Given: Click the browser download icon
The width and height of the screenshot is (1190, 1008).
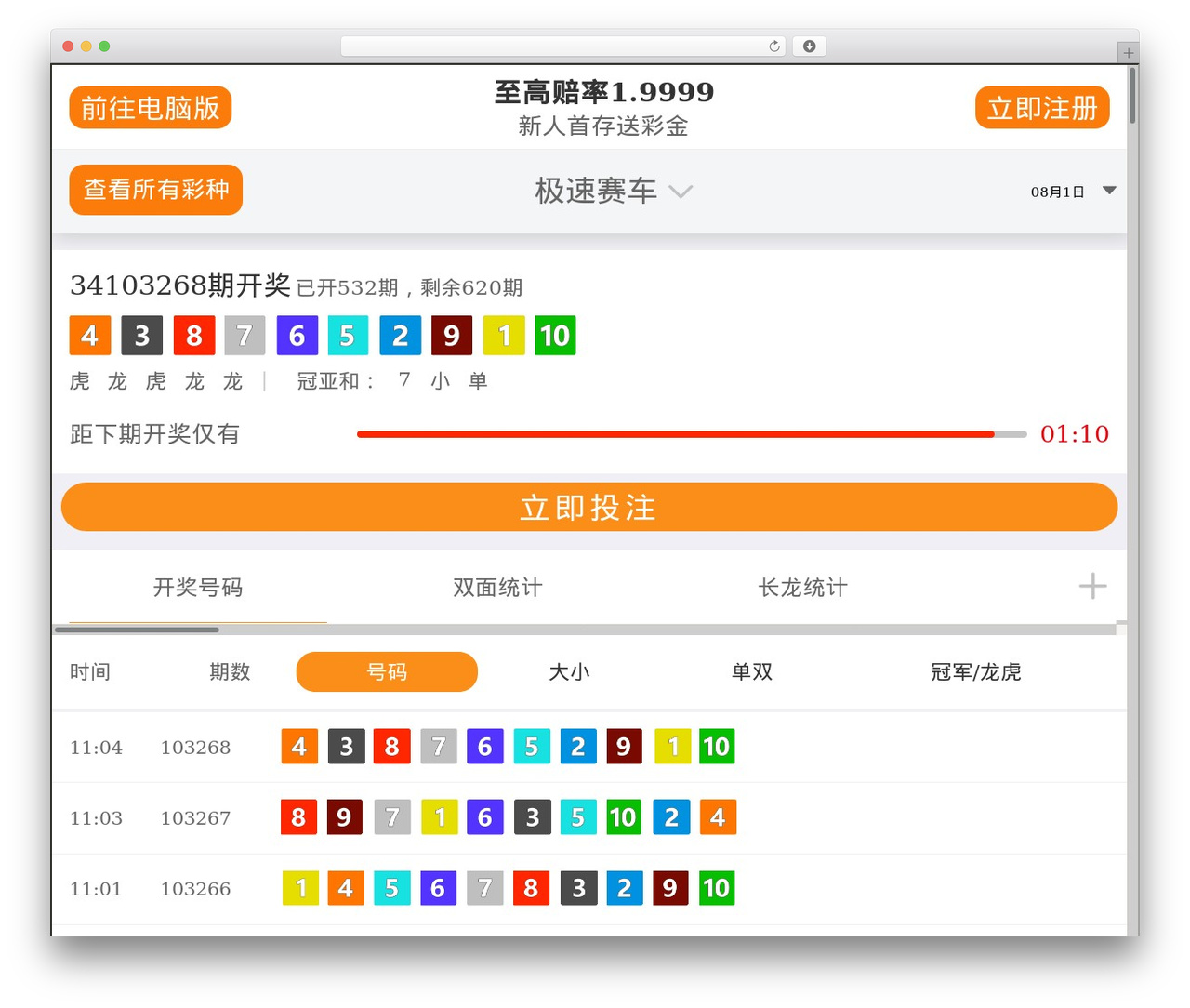Looking at the screenshot, I should (x=810, y=46).
